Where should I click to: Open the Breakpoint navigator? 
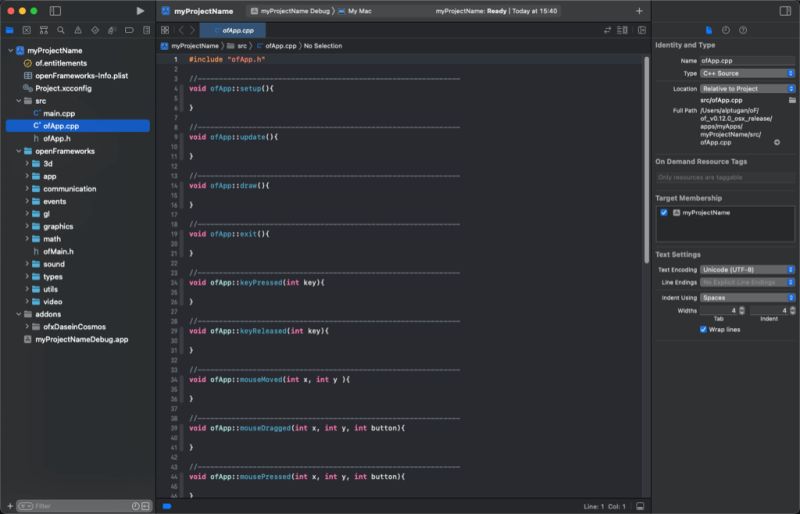point(129,30)
